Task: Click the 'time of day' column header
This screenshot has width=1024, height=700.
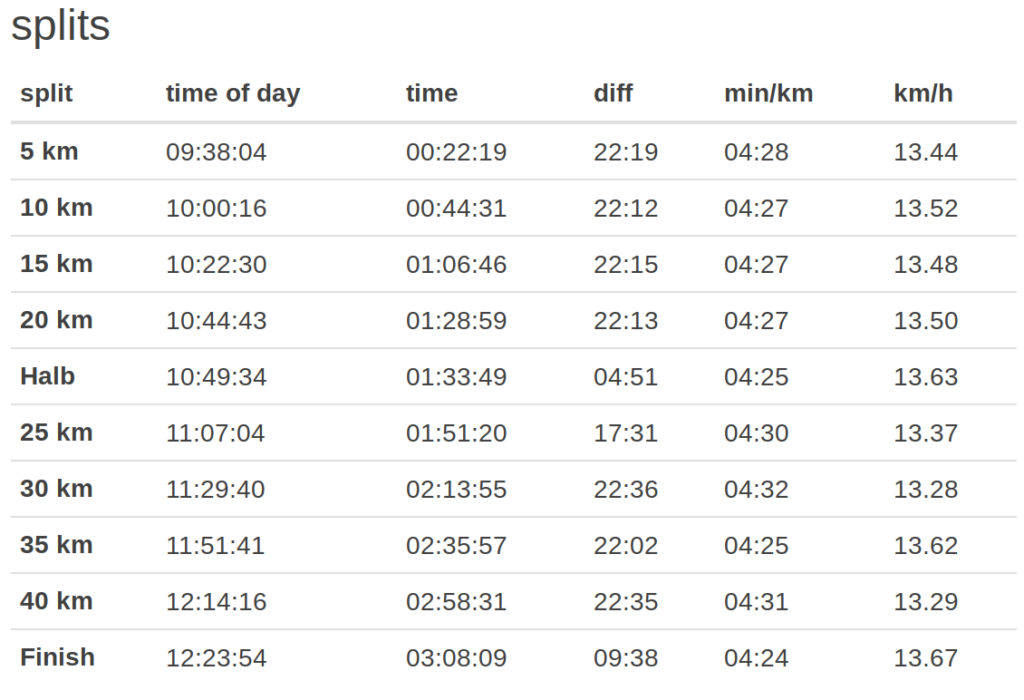Action: click(x=232, y=94)
